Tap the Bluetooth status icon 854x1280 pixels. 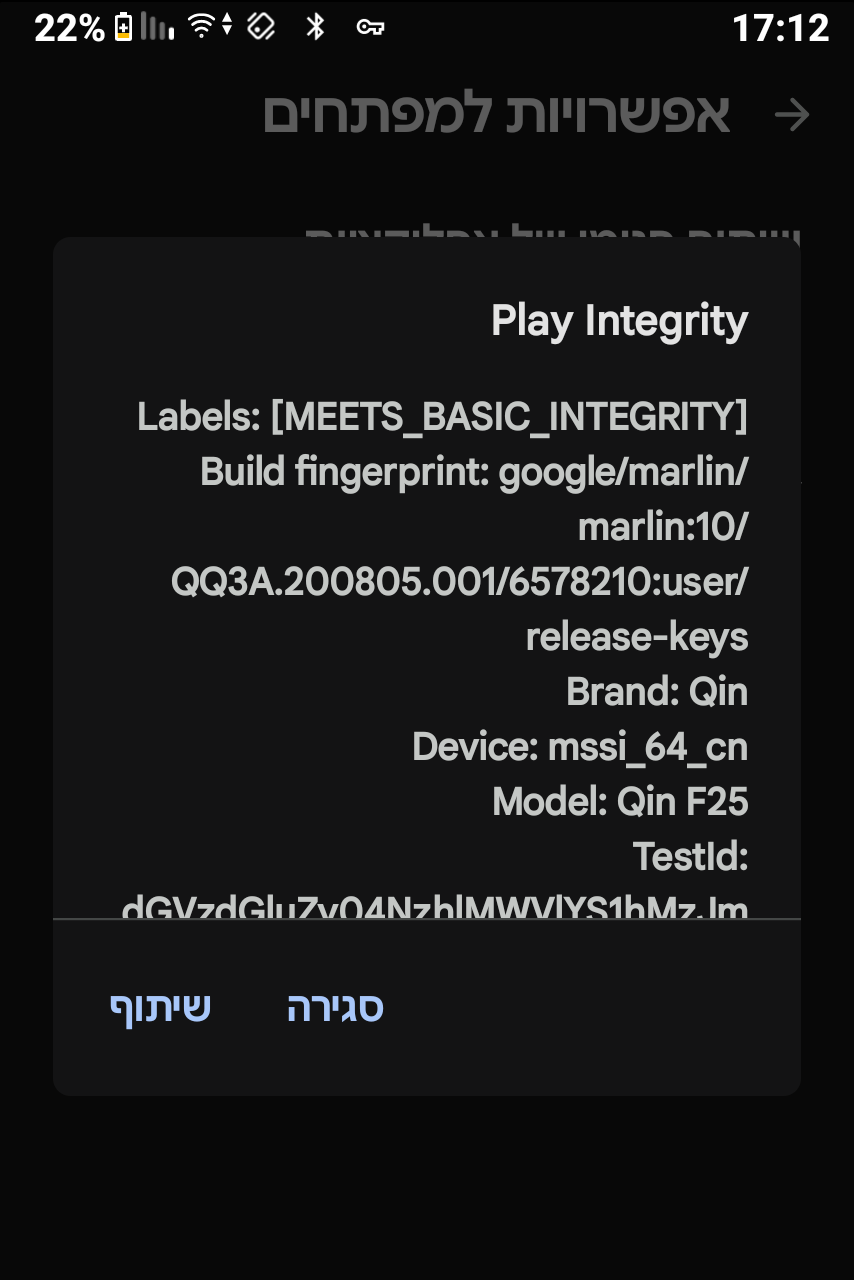point(316,27)
